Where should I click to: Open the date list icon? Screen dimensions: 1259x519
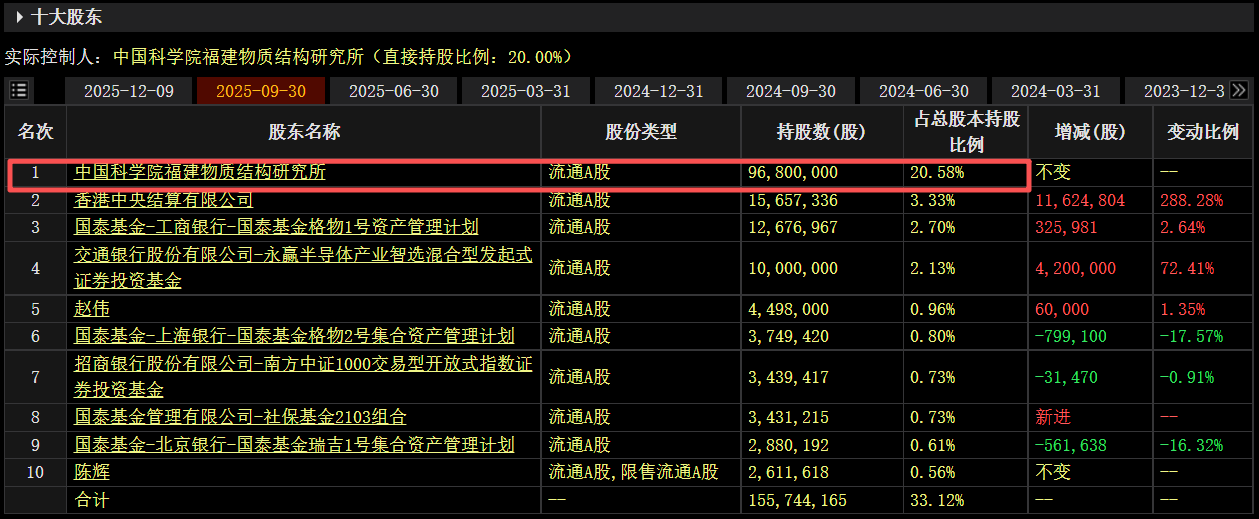19,90
